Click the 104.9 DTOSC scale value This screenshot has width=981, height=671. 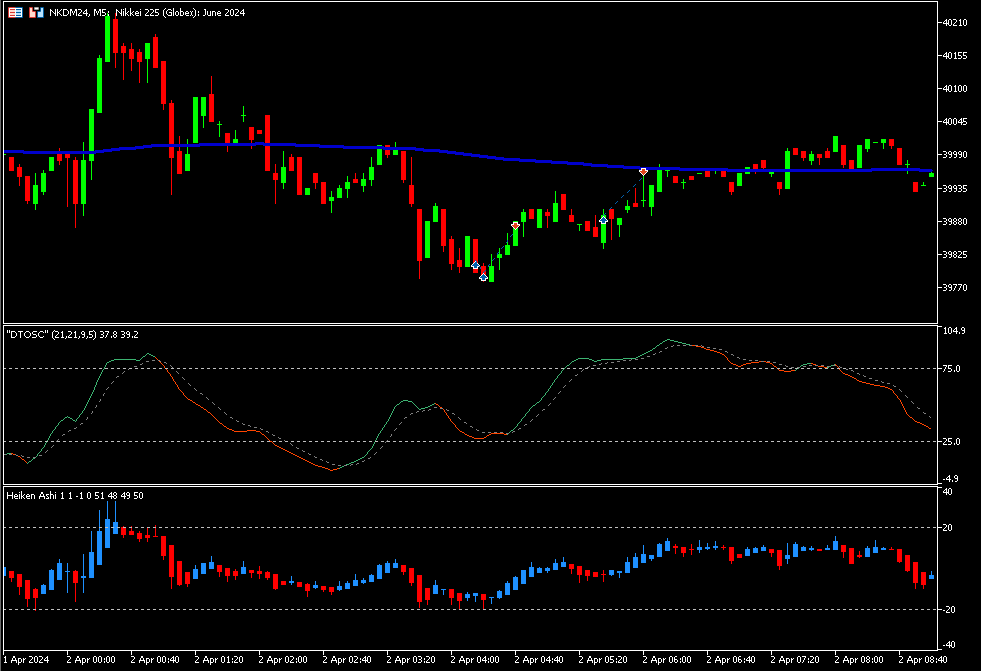pos(954,331)
